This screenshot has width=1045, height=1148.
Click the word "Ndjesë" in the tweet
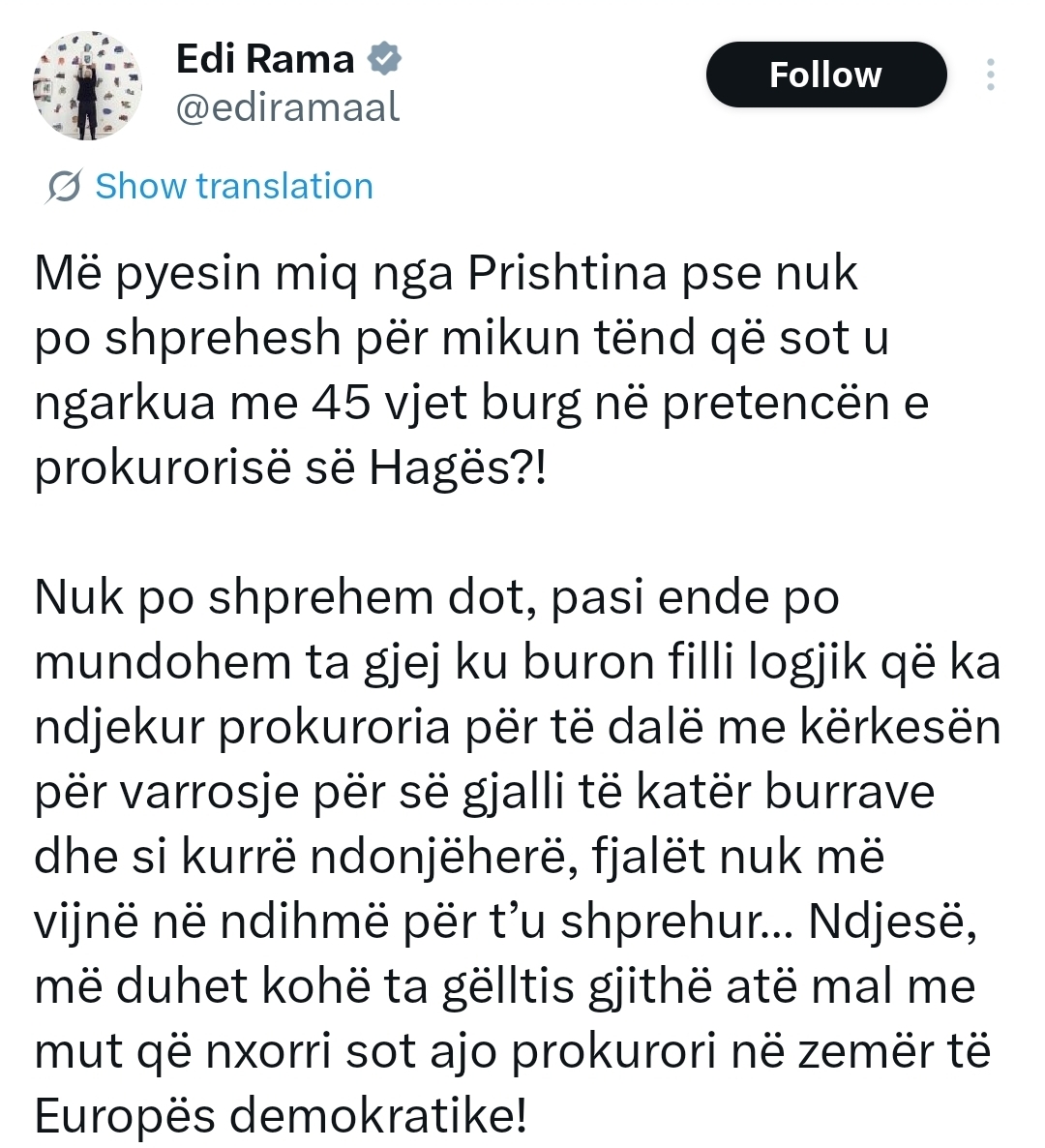(891, 922)
